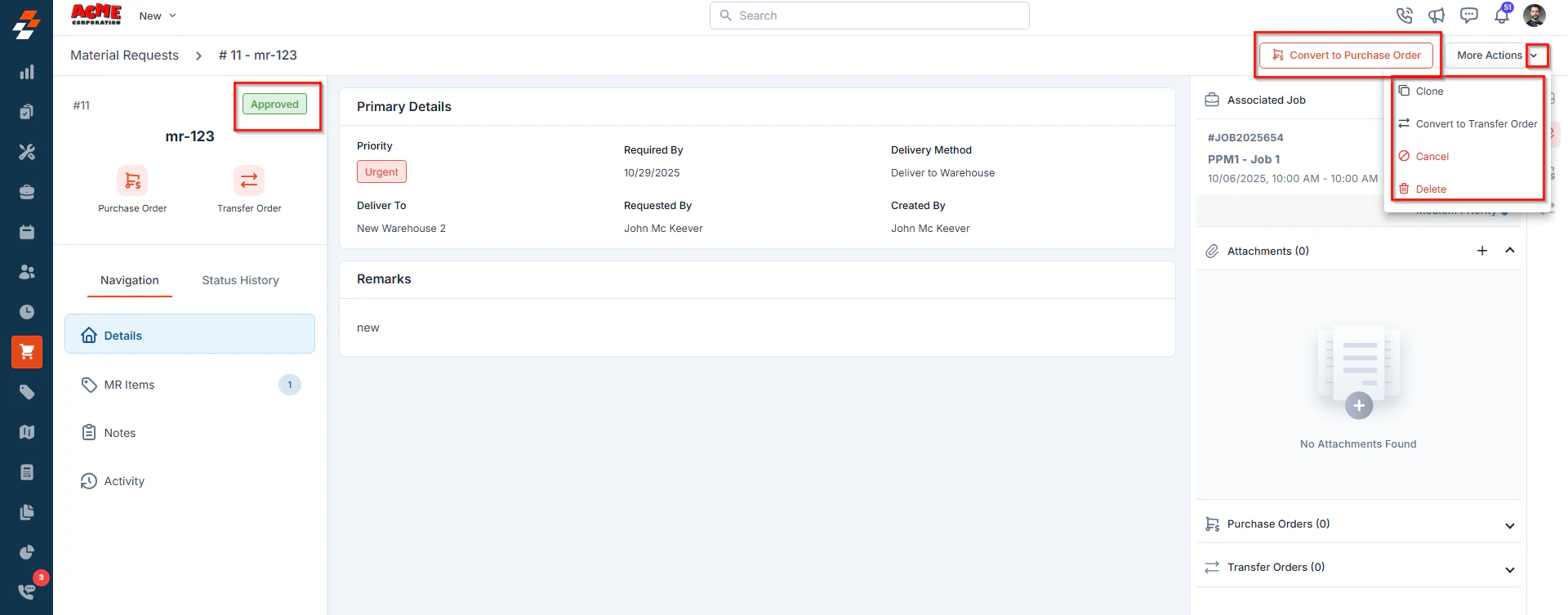Open the megaphone announcements icon
This screenshot has height=615, width=1568.
1437,16
